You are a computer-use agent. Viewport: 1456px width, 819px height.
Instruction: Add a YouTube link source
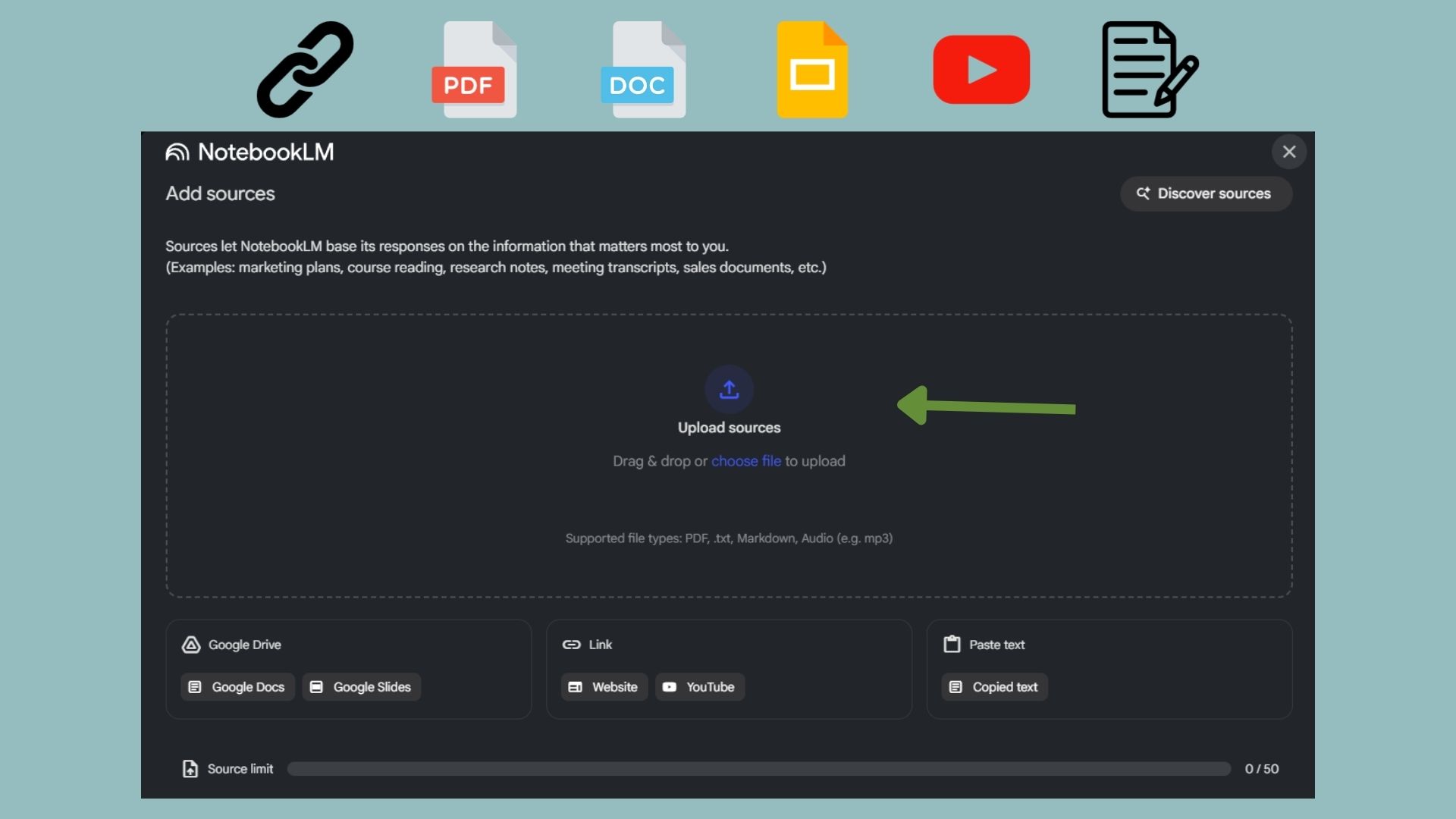[x=700, y=687]
